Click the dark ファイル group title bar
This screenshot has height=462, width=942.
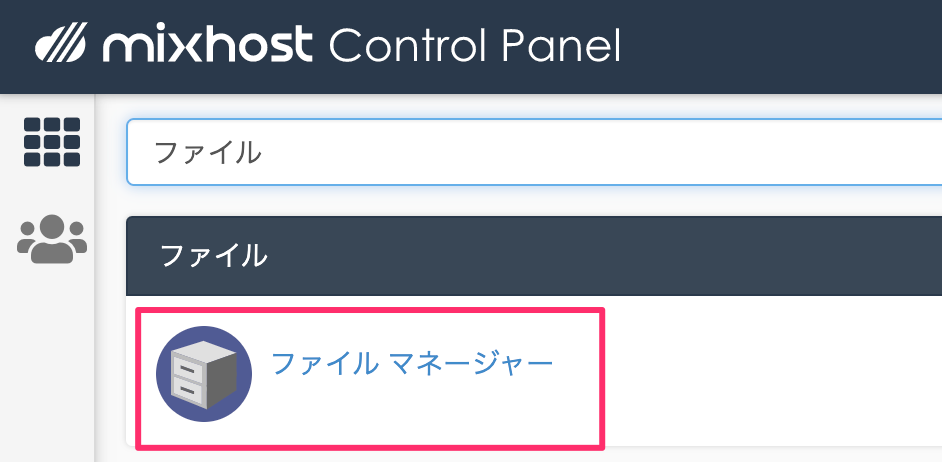pos(534,257)
